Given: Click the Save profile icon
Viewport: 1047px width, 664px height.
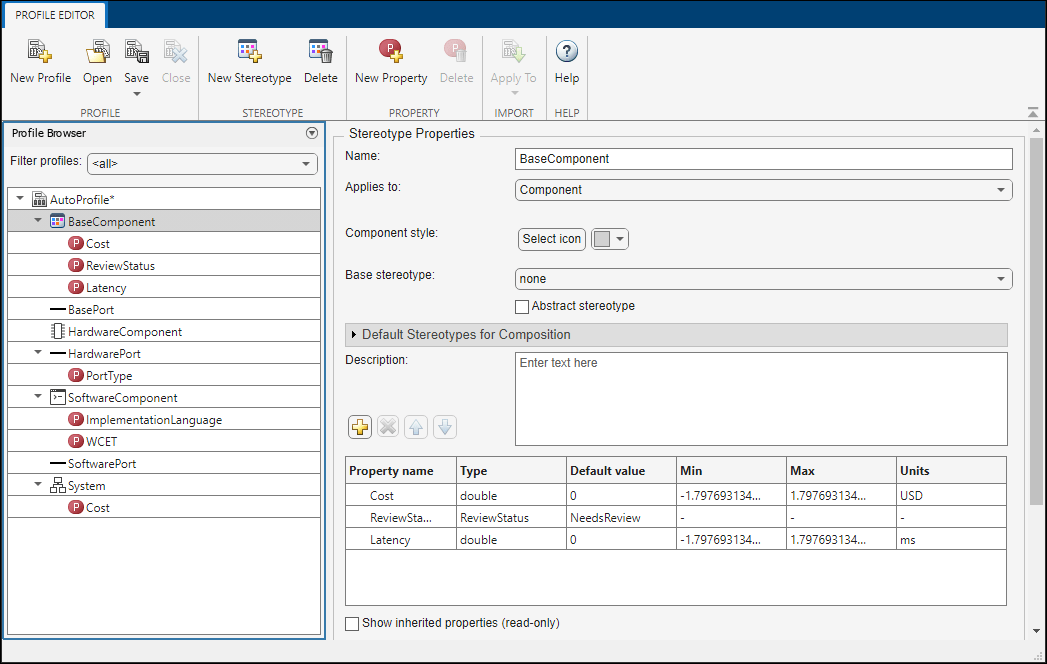Looking at the screenshot, I should pyautogui.click(x=136, y=53).
